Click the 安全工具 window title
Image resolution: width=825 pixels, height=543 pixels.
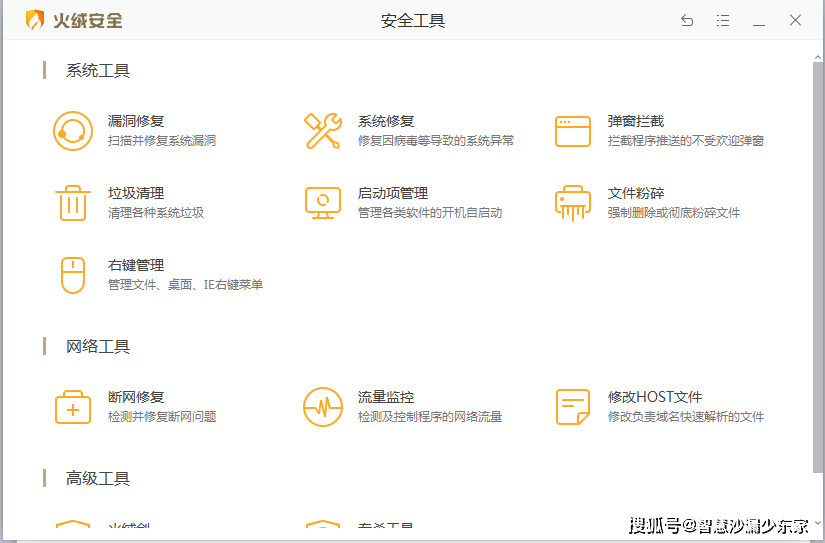tap(413, 21)
